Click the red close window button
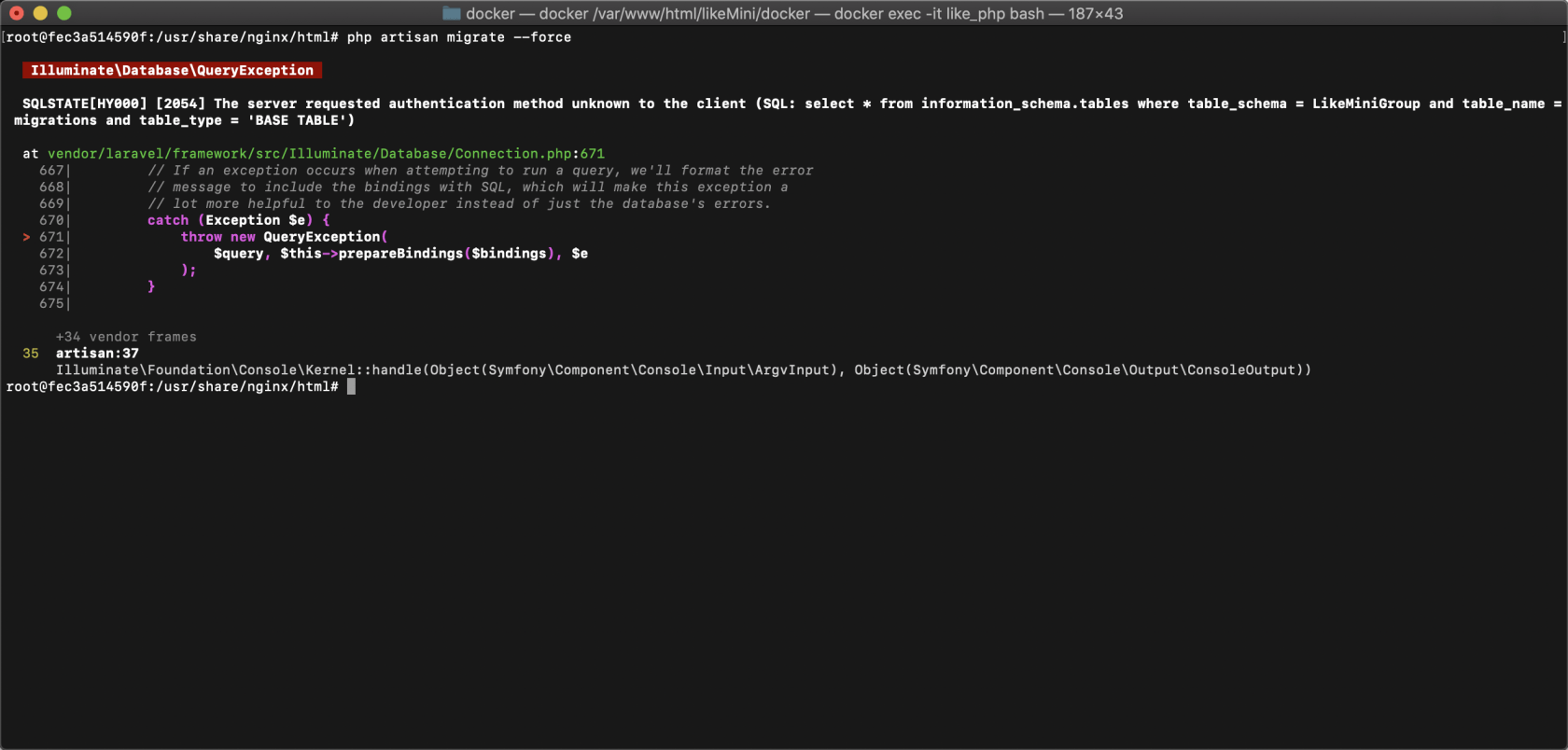This screenshot has height=750, width=1568. click(x=17, y=13)
